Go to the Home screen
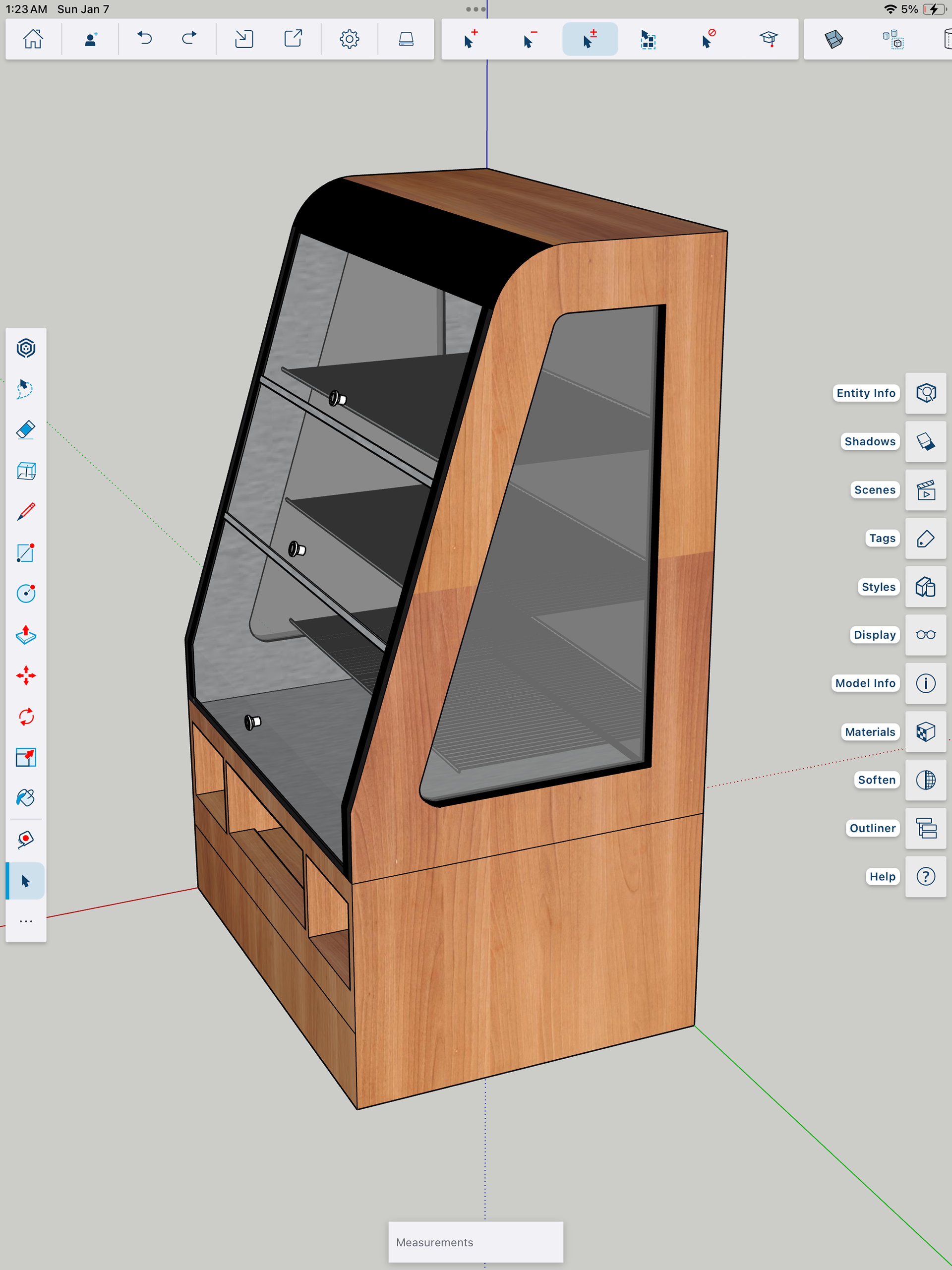This screenshot has height=1270, width=952. coord(33,39)
